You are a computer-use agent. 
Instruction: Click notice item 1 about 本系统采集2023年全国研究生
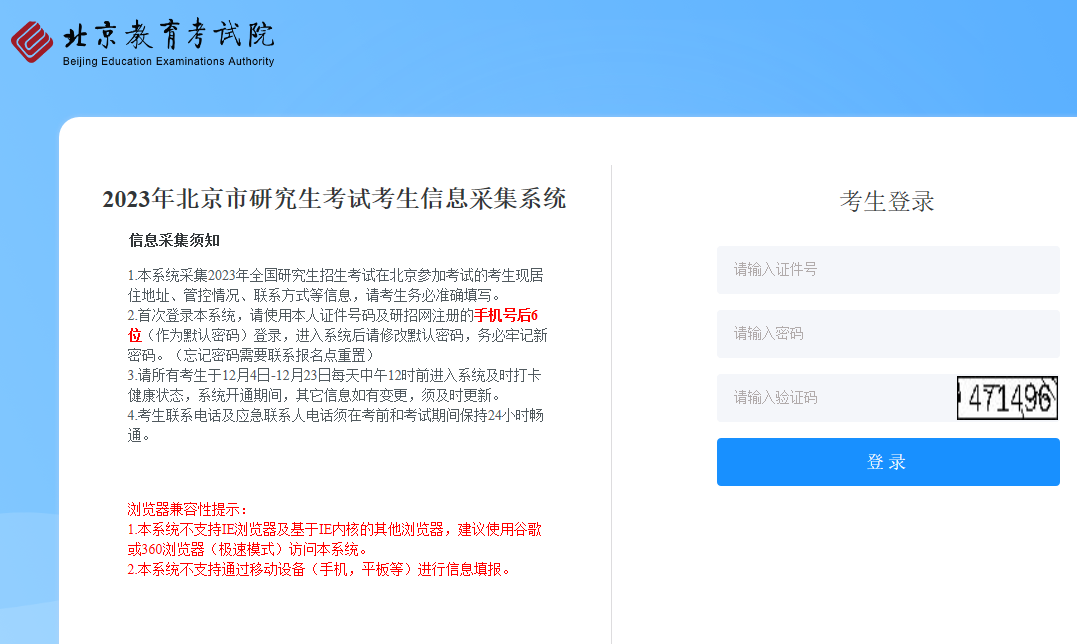335,285
